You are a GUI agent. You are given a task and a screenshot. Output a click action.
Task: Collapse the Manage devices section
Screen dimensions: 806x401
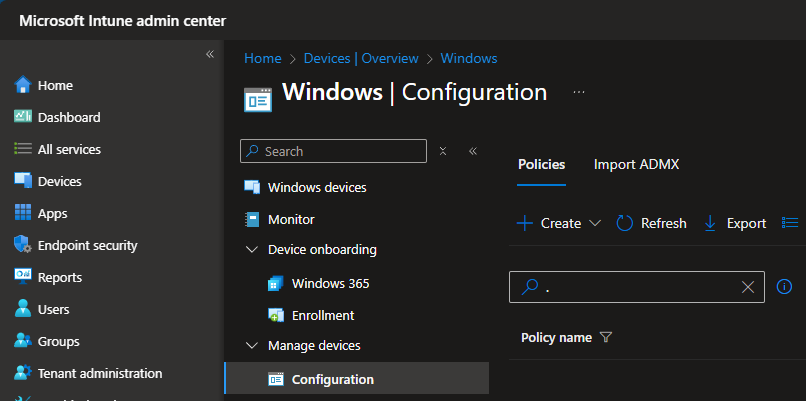pyautogui.click(x=252, y=345)
